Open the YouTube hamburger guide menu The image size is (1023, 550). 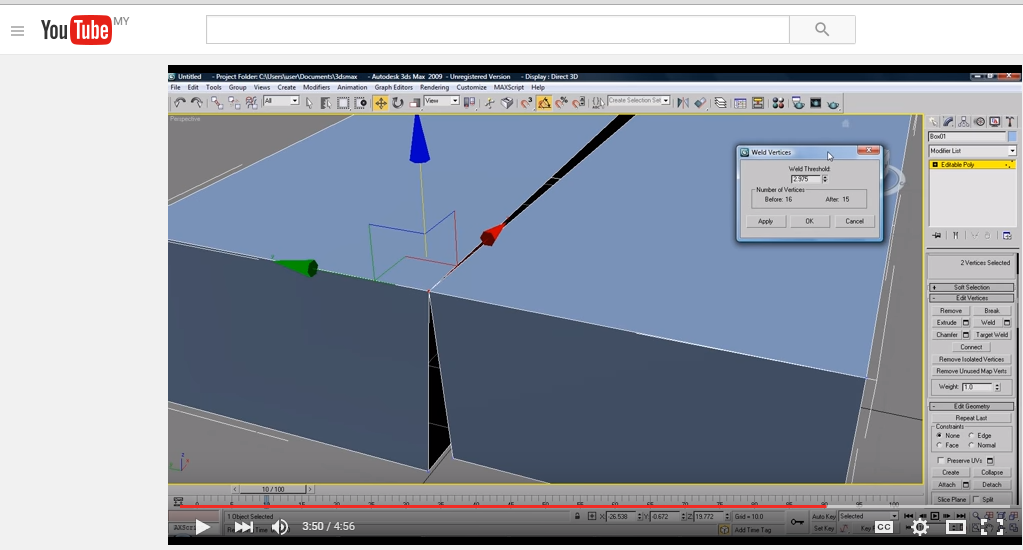point(18,31)
